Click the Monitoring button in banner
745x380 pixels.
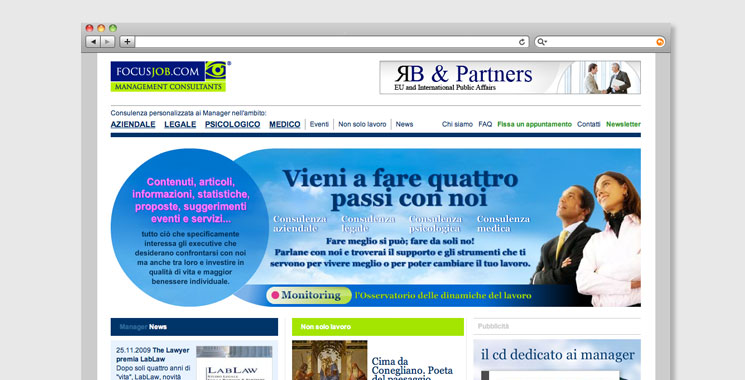(309, 295)
